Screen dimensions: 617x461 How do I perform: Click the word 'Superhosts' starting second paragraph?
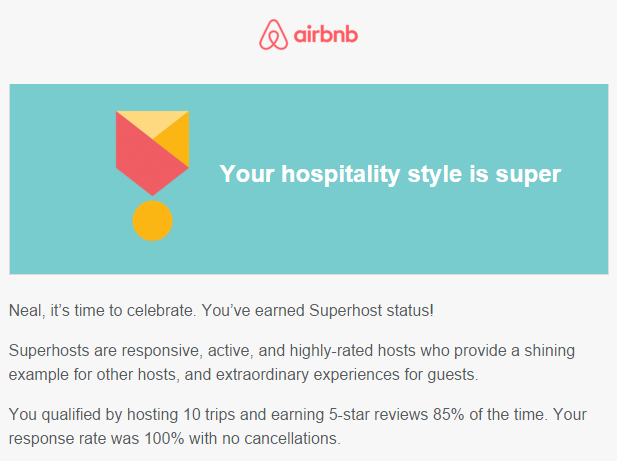[x=49, y=350]
